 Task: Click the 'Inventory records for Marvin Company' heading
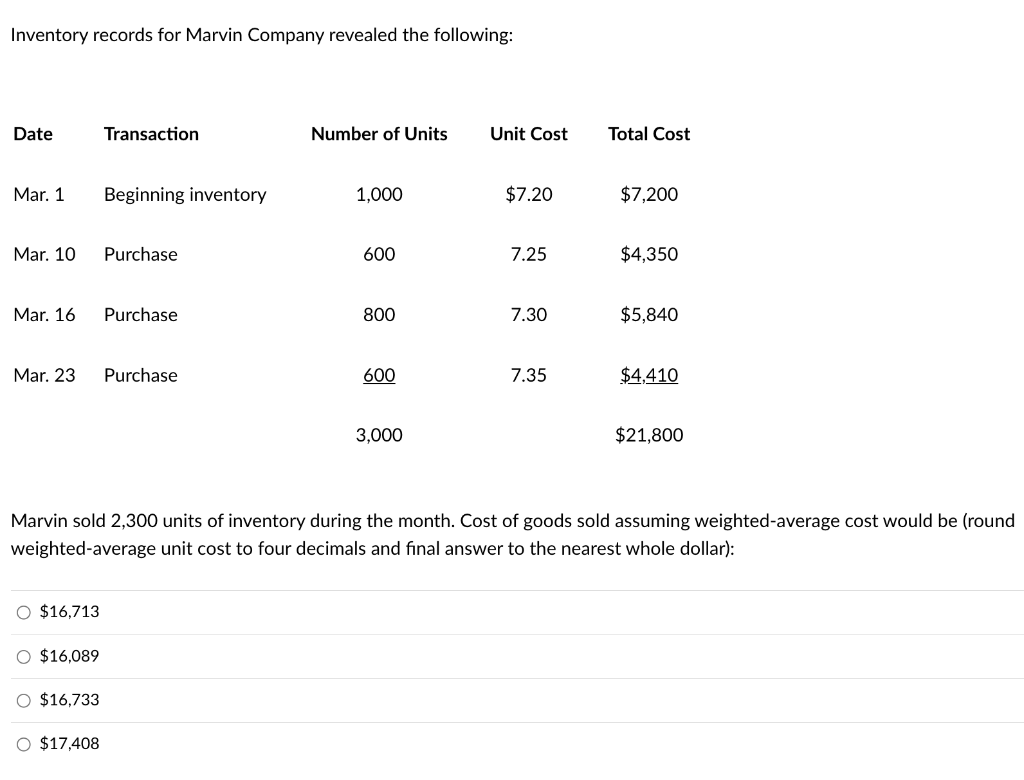262,35
